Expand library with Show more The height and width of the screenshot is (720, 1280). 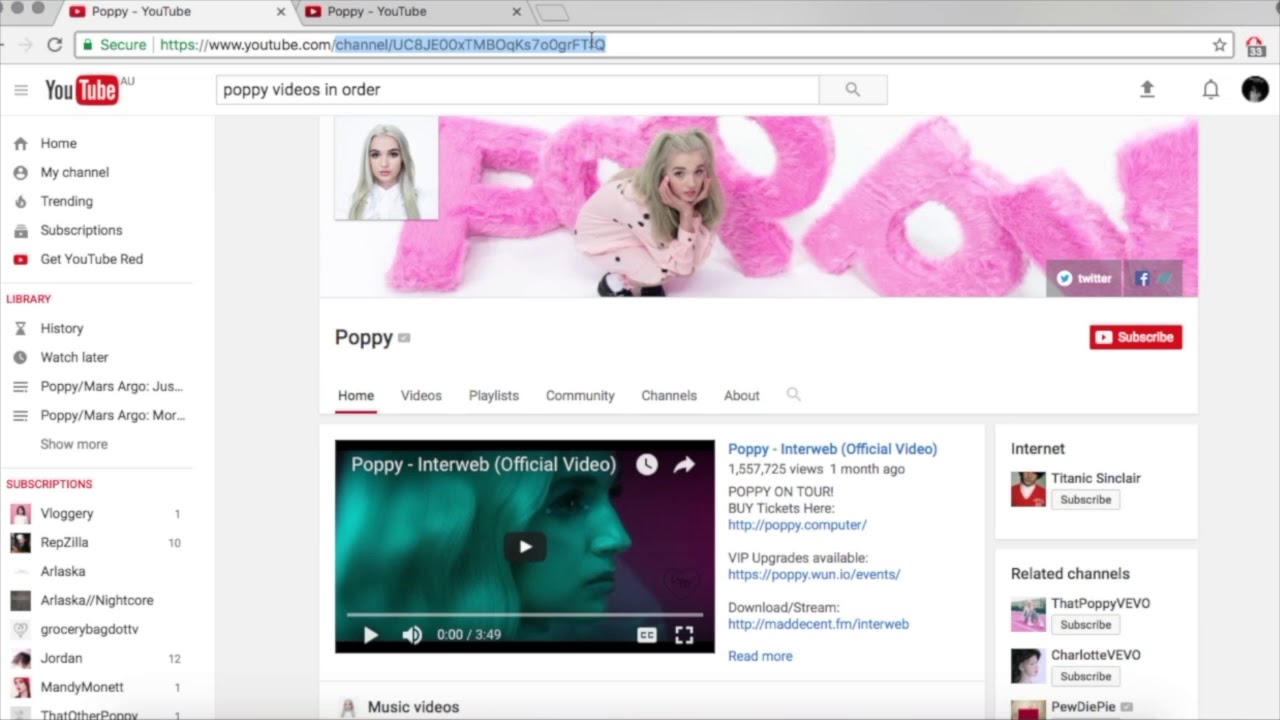pyautogui.click(x=74, y=444)
